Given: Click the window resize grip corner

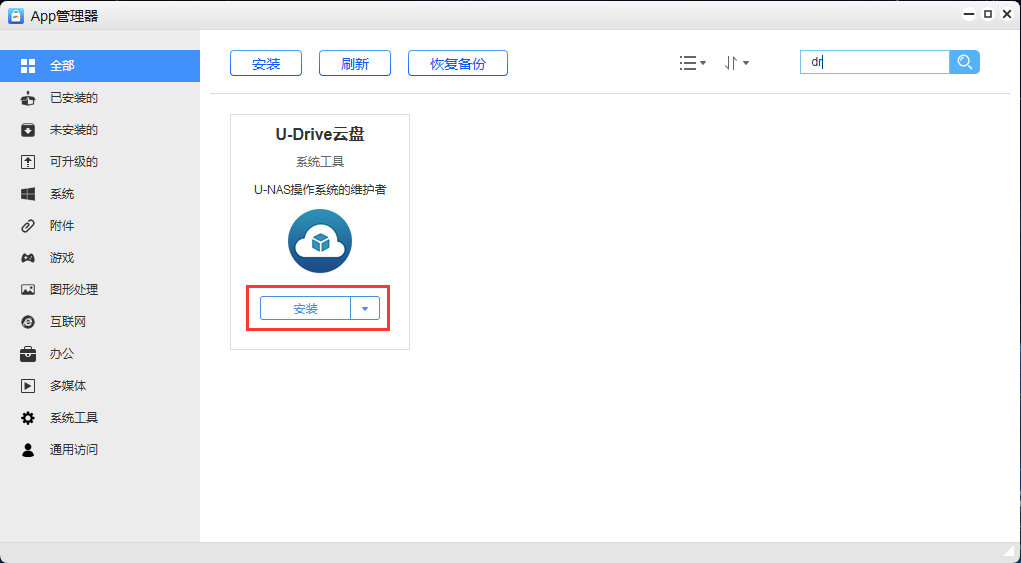Looking at the screenshot, I should pyautogui.click(x=1011, y=553).
